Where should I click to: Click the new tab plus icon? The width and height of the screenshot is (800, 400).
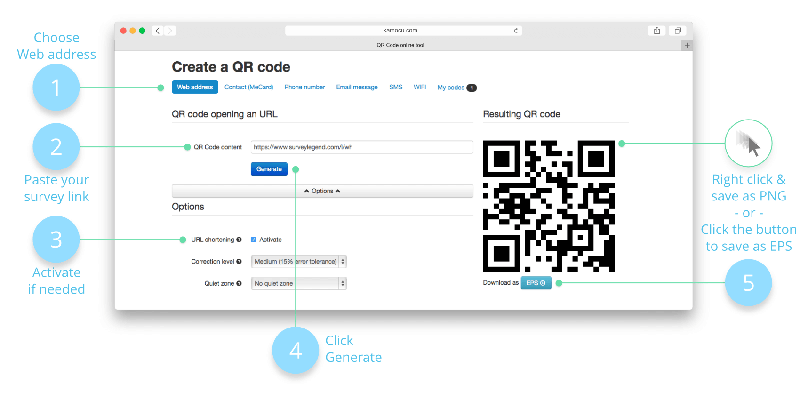click(x=686, y=45)
